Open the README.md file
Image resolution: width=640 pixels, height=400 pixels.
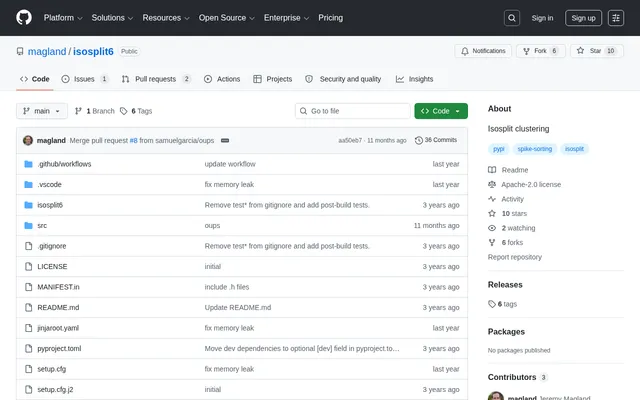click(58, 307)
